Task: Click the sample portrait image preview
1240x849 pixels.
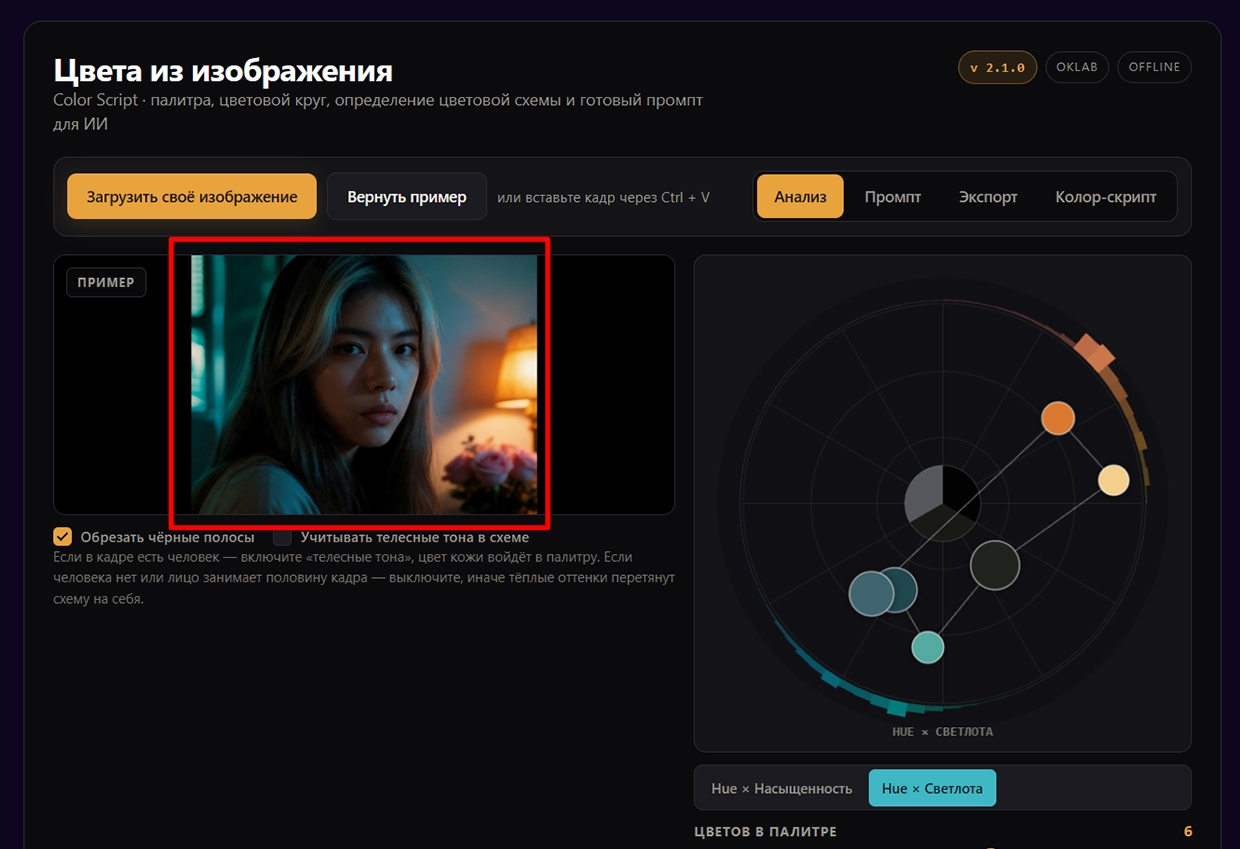Action: point(364,384)
